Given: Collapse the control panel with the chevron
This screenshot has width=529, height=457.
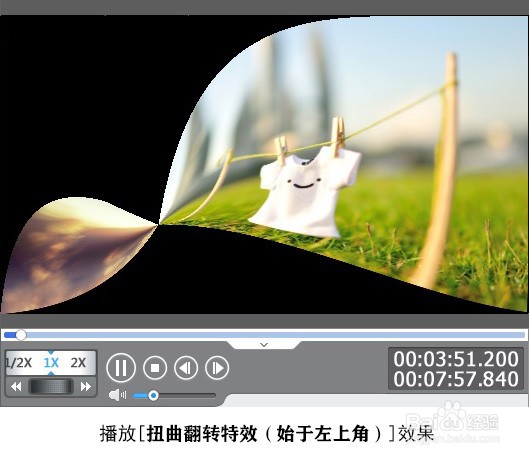Looking at the screenshot, I should 264,345.
